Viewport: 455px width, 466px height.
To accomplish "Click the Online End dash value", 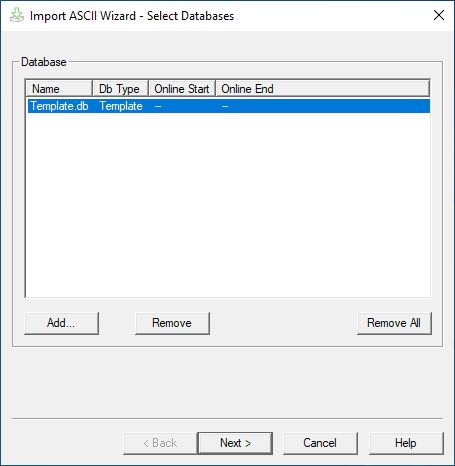I will pyautogui.click(x=225, y=106).
